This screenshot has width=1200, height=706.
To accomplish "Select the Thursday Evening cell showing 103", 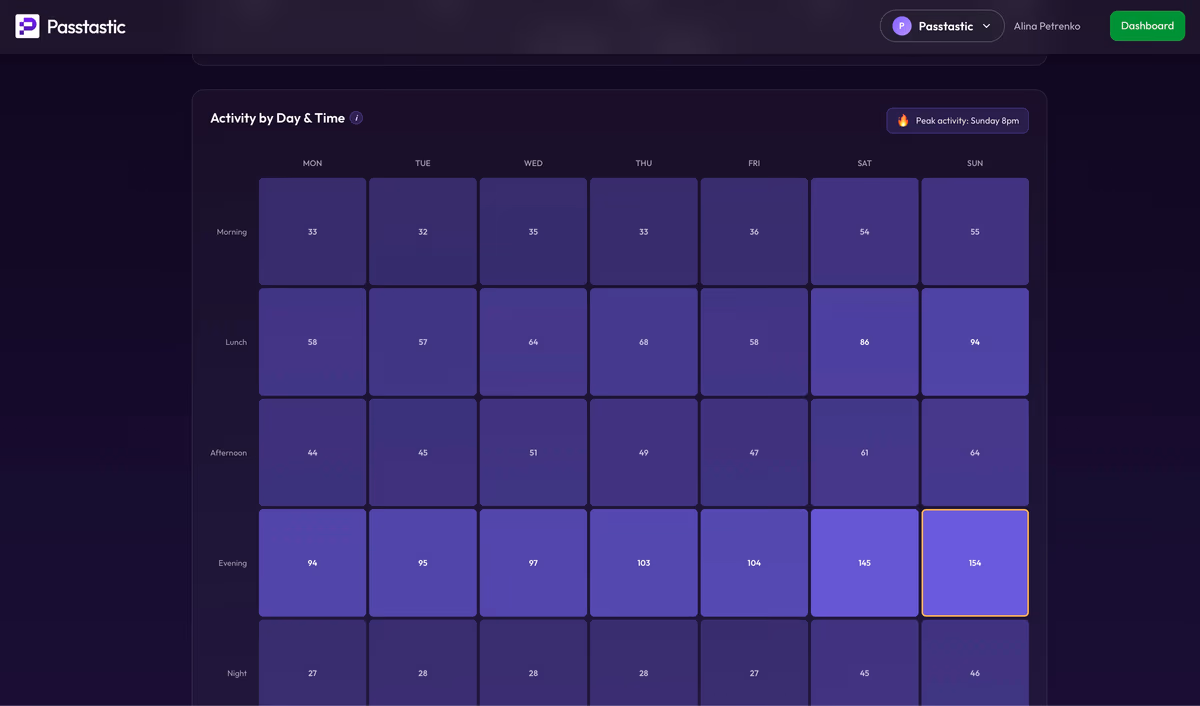I will click(644, 563).
